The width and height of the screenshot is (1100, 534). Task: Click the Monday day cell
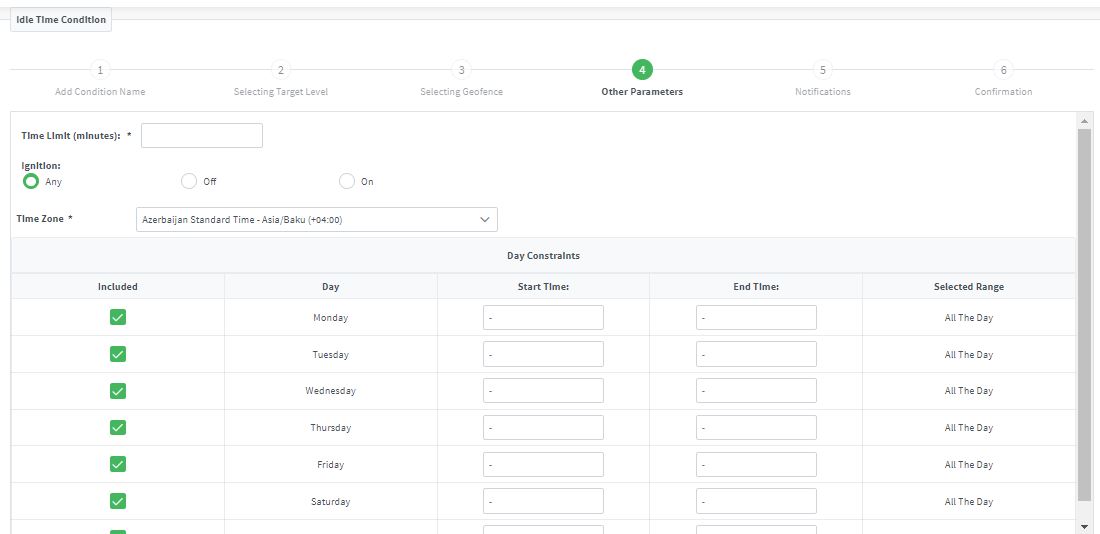330,317
